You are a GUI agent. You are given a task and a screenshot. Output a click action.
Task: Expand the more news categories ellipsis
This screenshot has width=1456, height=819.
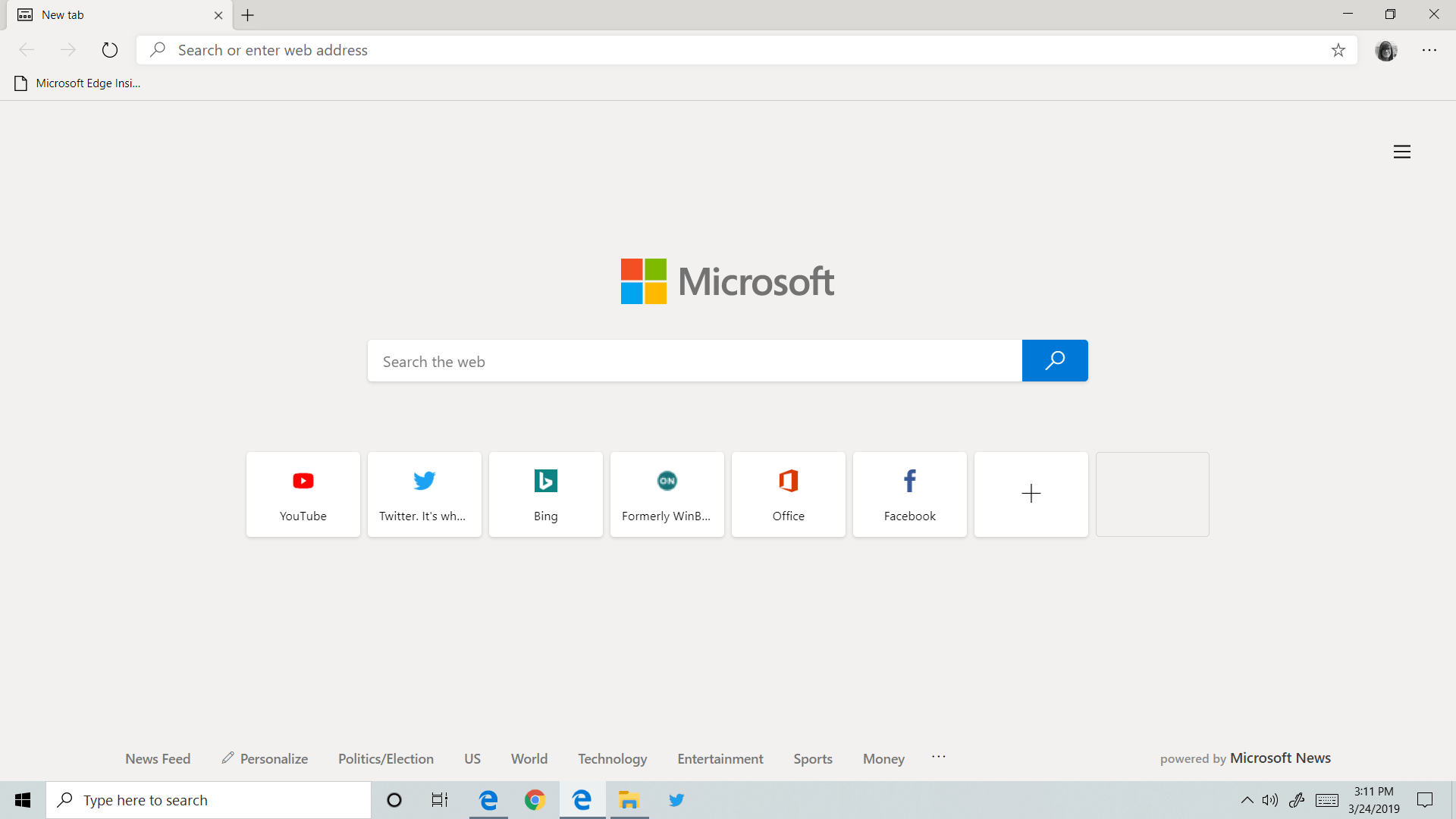point(938,757)
